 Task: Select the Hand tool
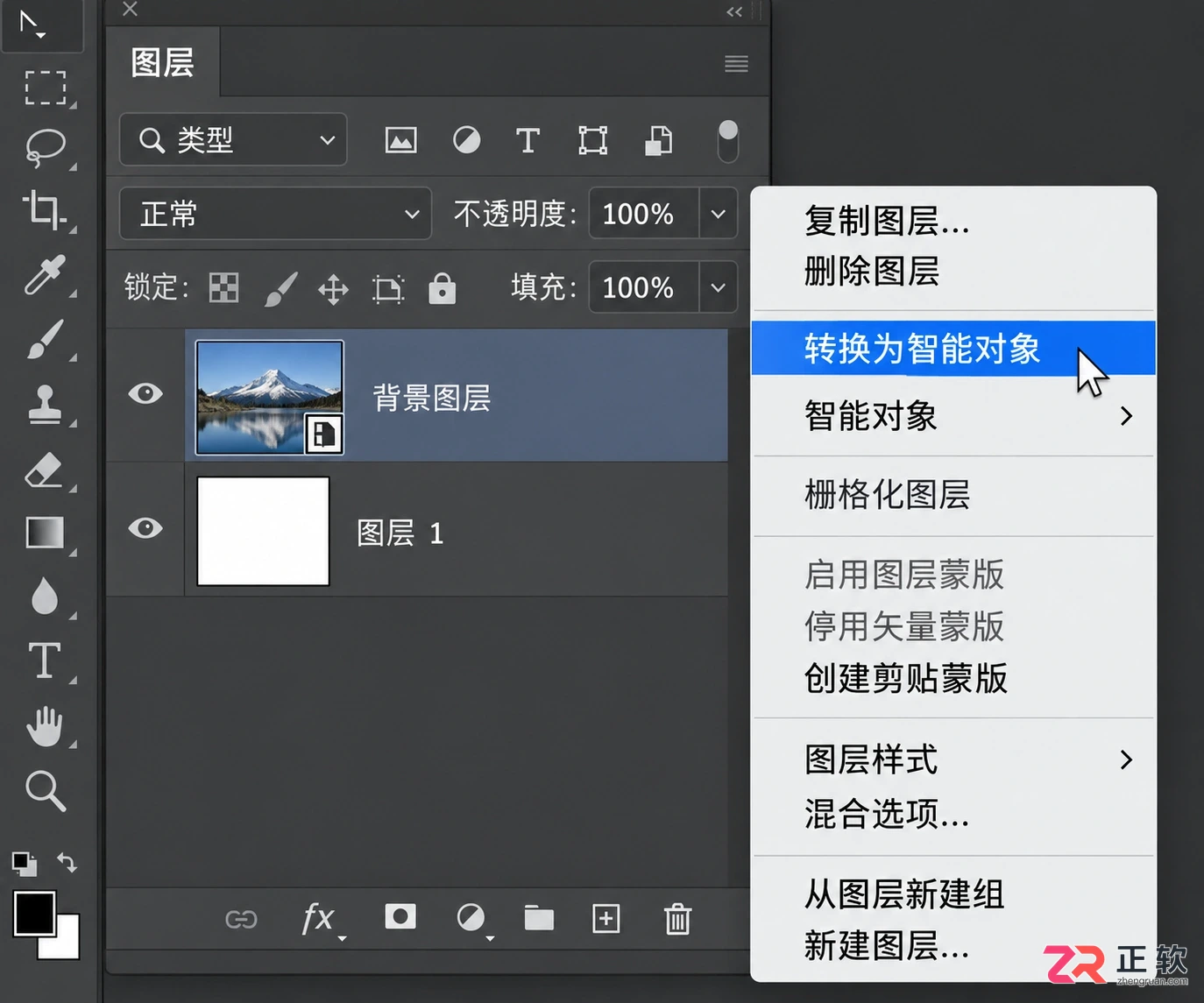45,726
